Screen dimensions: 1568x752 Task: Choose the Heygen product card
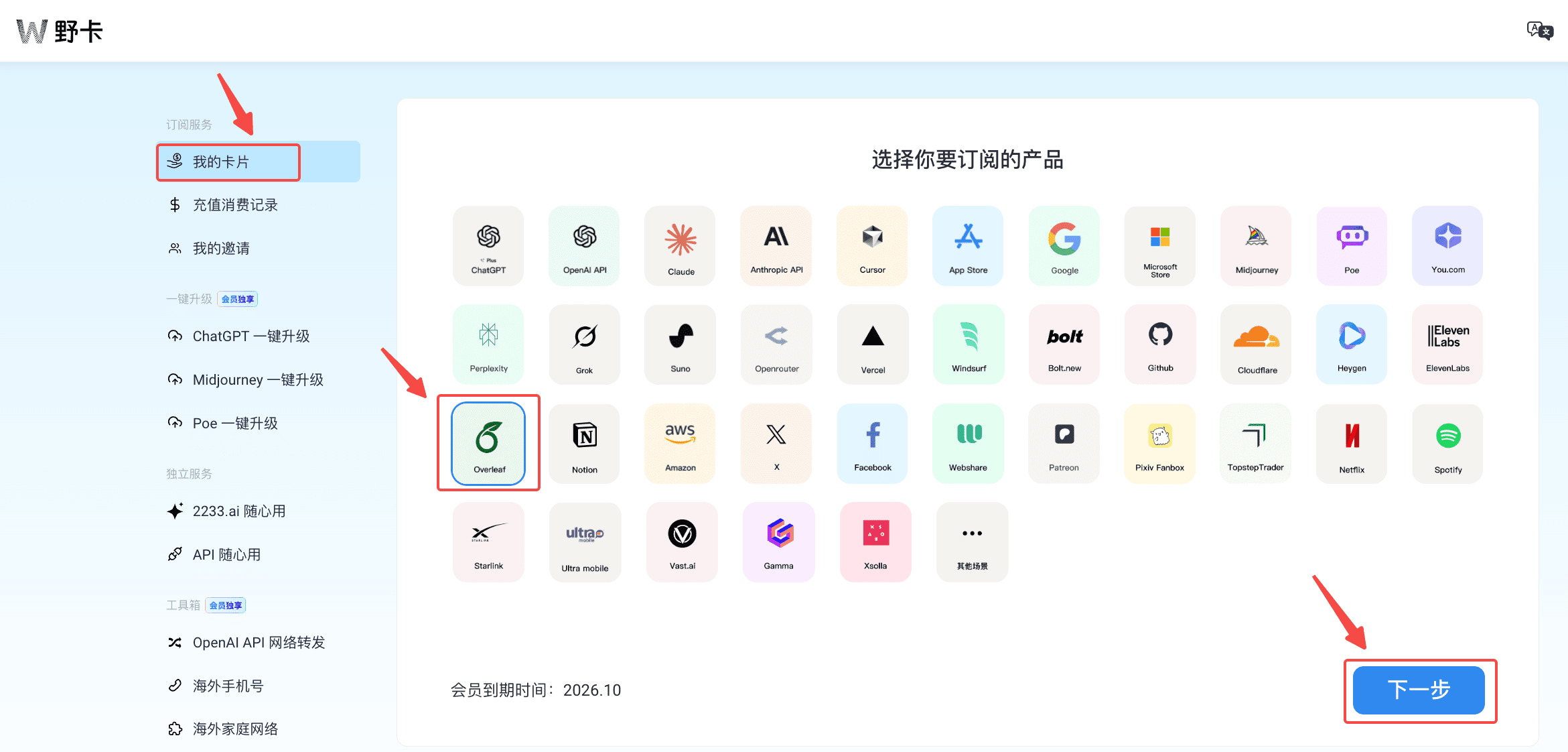coord(1352,344)
